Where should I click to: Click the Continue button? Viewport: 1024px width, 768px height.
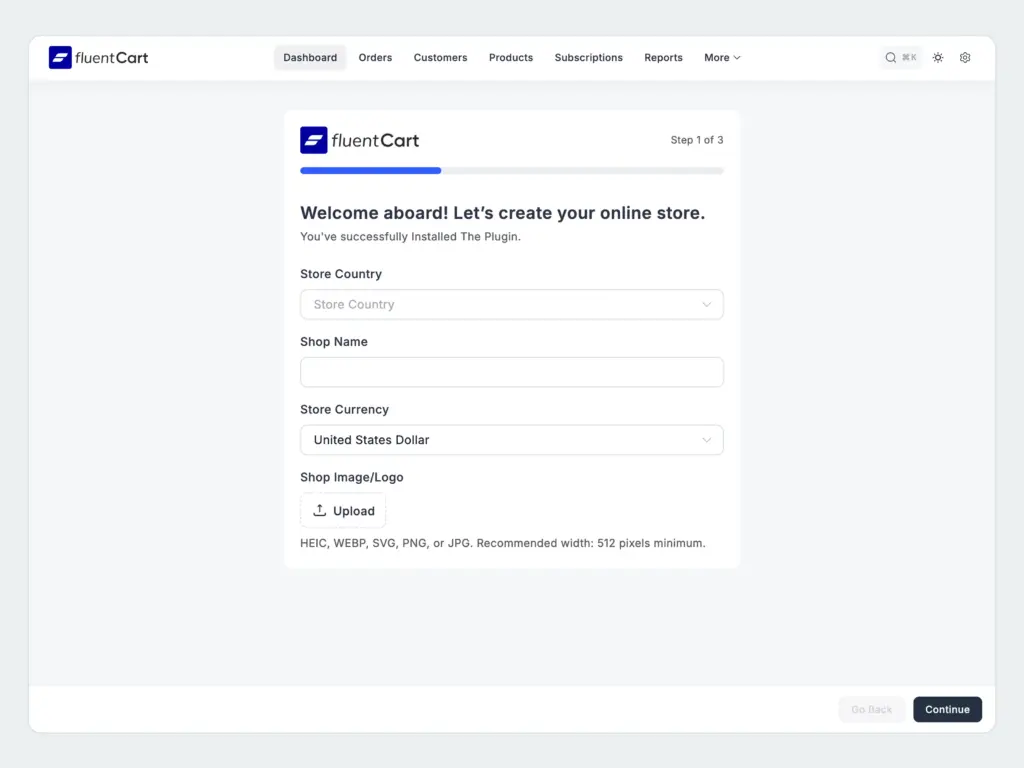[947, 709]
